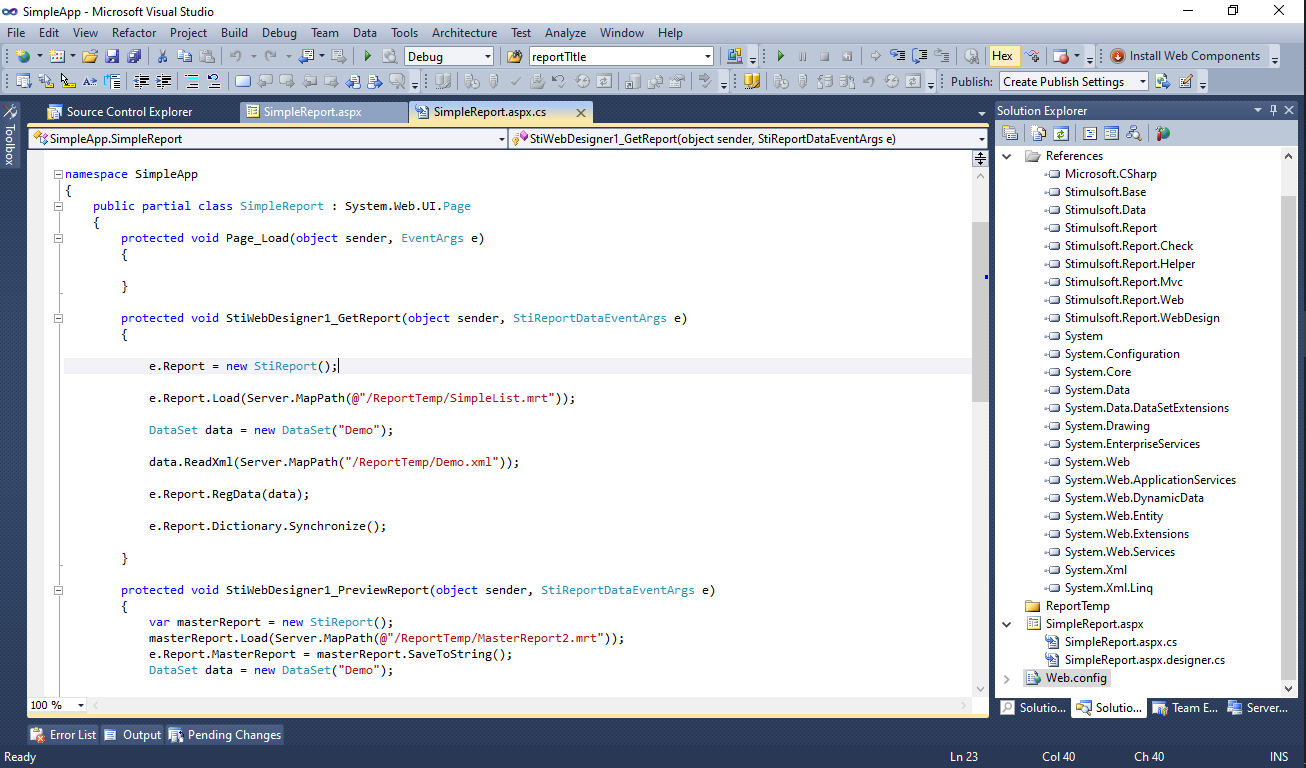1306x768 pixels.
Task: Select Stimulsoft.Report.WebDesign reference
Action: (x=1142, y=318)
